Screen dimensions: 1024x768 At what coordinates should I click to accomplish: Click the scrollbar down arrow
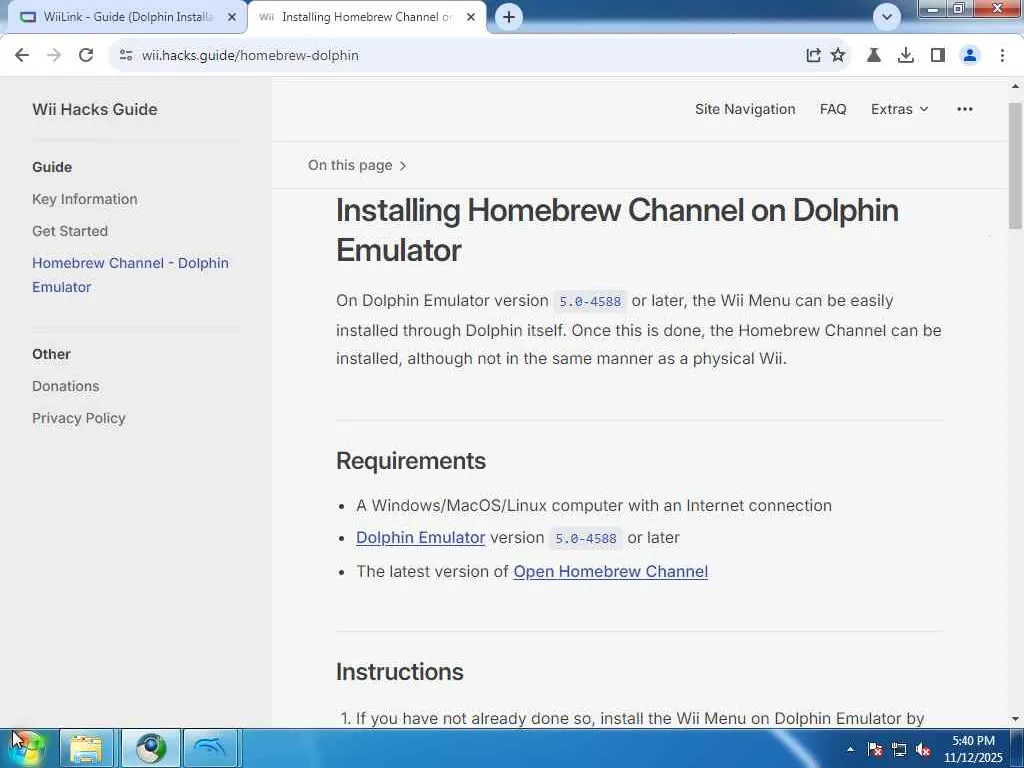[x=1015, y=719]
